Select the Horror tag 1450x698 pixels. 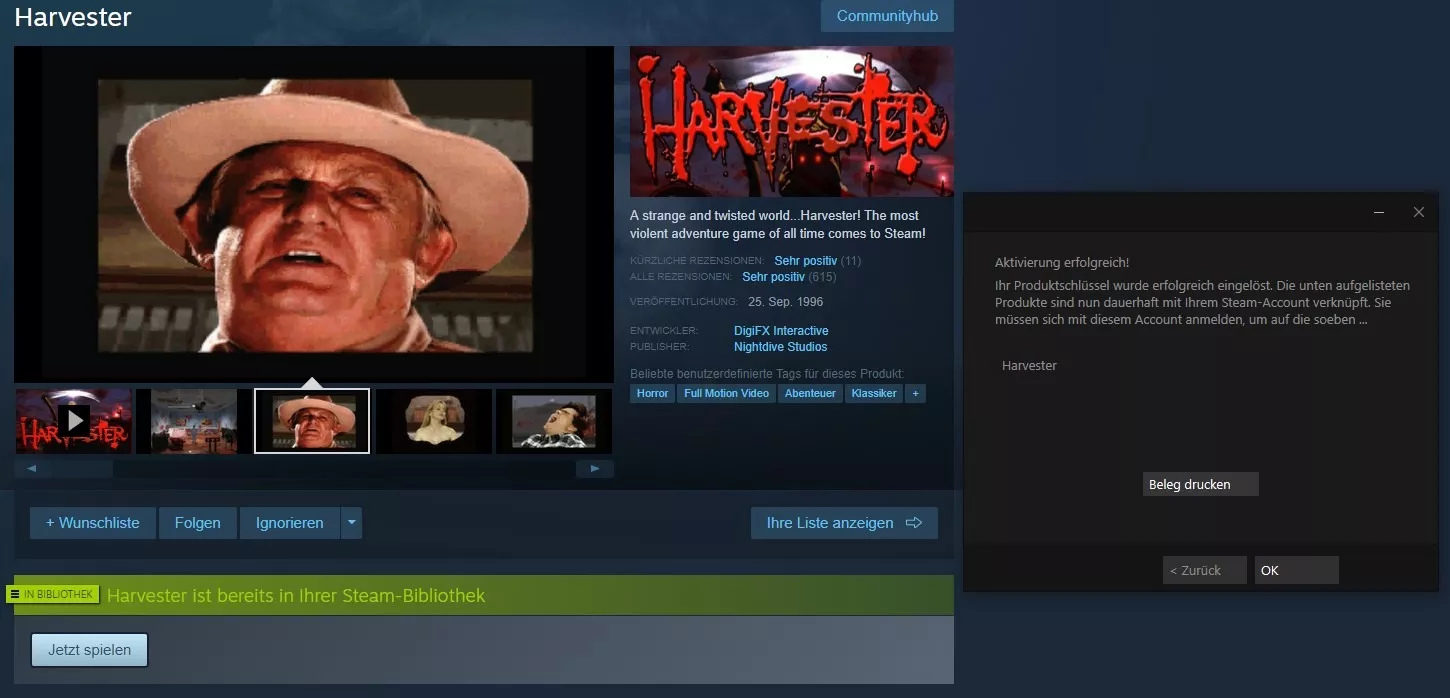652,393
